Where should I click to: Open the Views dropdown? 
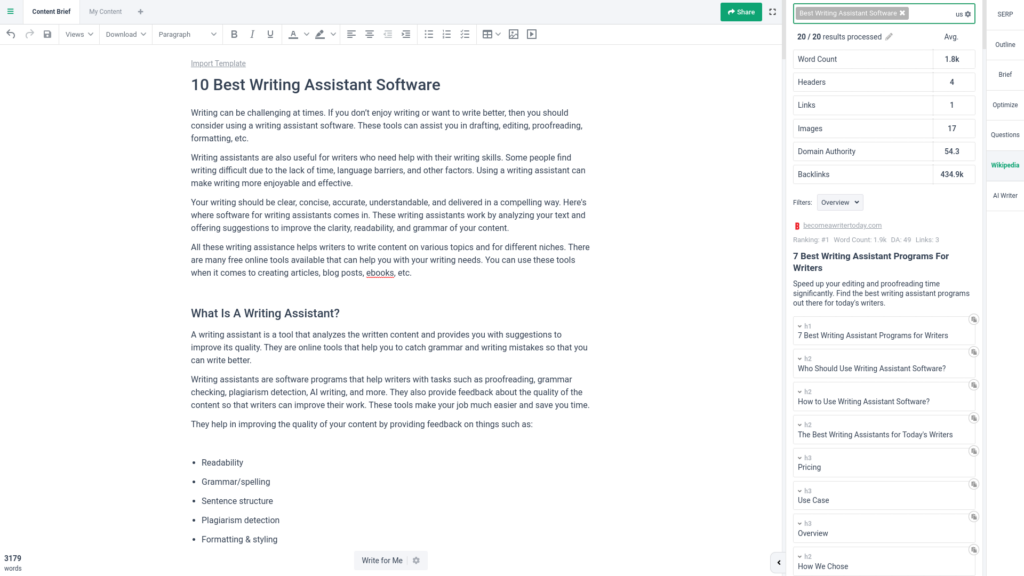[x=79, y=34]
